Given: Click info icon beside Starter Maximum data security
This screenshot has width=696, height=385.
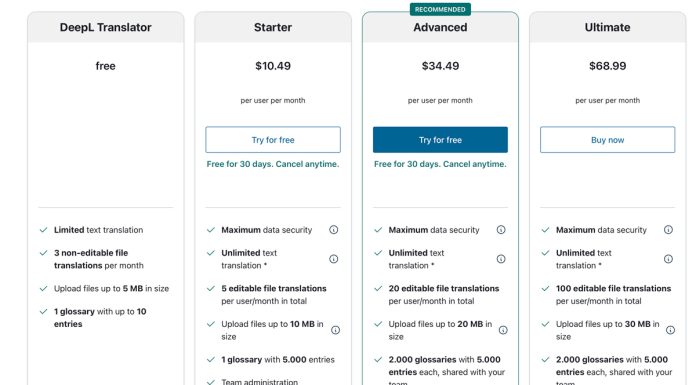Looking at the screenshot, I should [333, 230].
